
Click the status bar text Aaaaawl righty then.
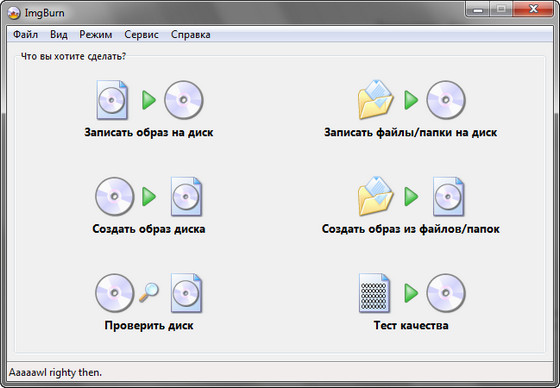coord(55,372)
